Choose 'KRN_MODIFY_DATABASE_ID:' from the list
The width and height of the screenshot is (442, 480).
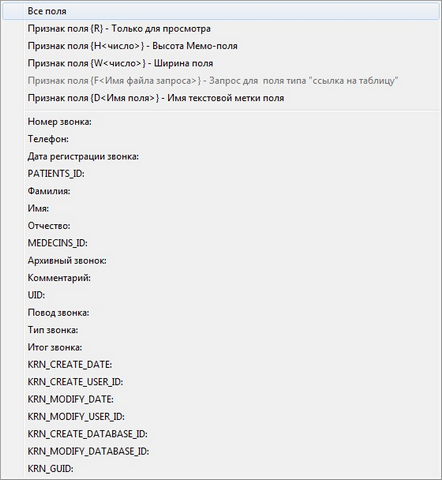click(221, 451)
